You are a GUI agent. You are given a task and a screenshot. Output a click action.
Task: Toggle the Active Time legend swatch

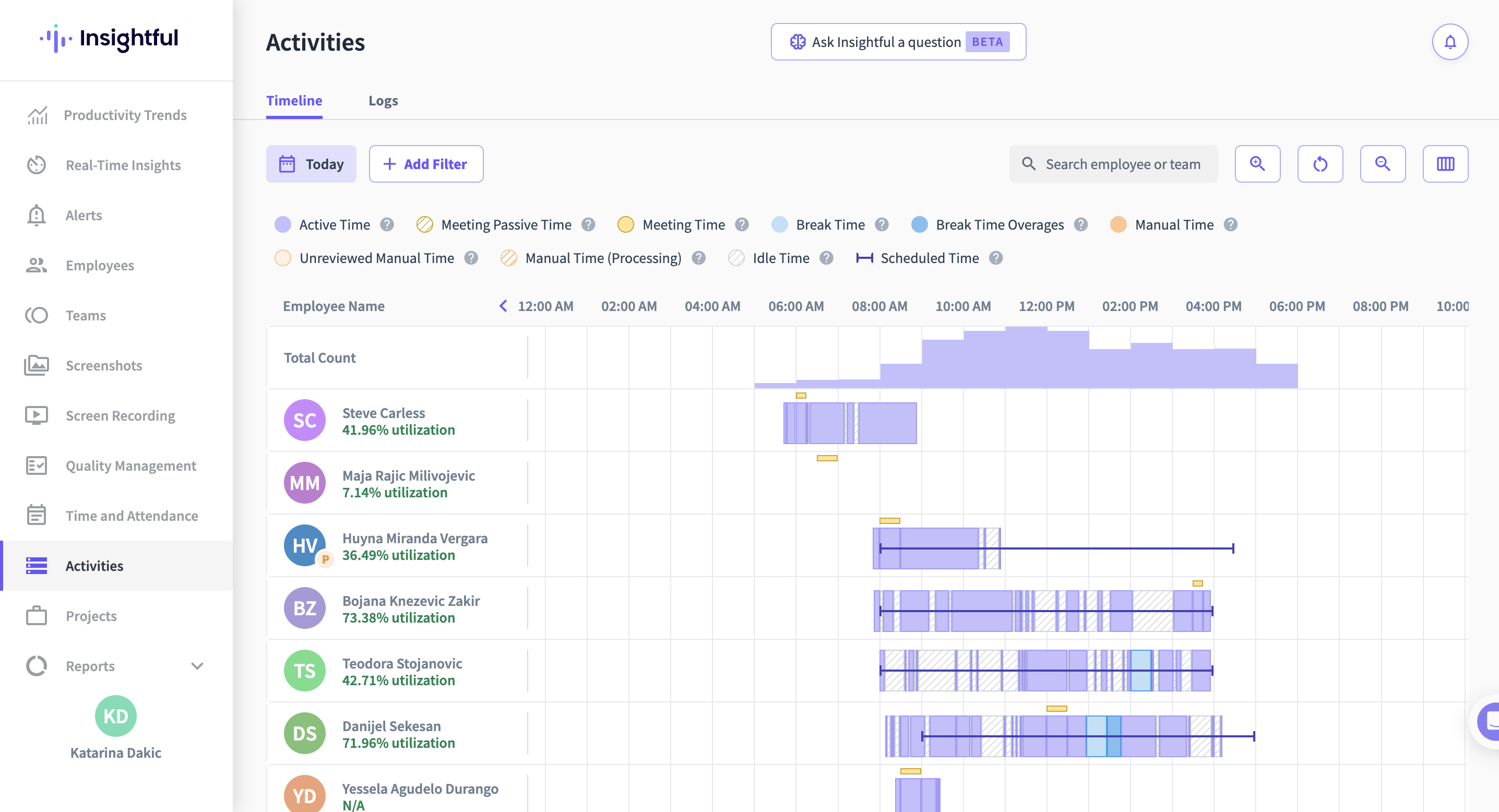pyautogui.click(x=283, y=224)
